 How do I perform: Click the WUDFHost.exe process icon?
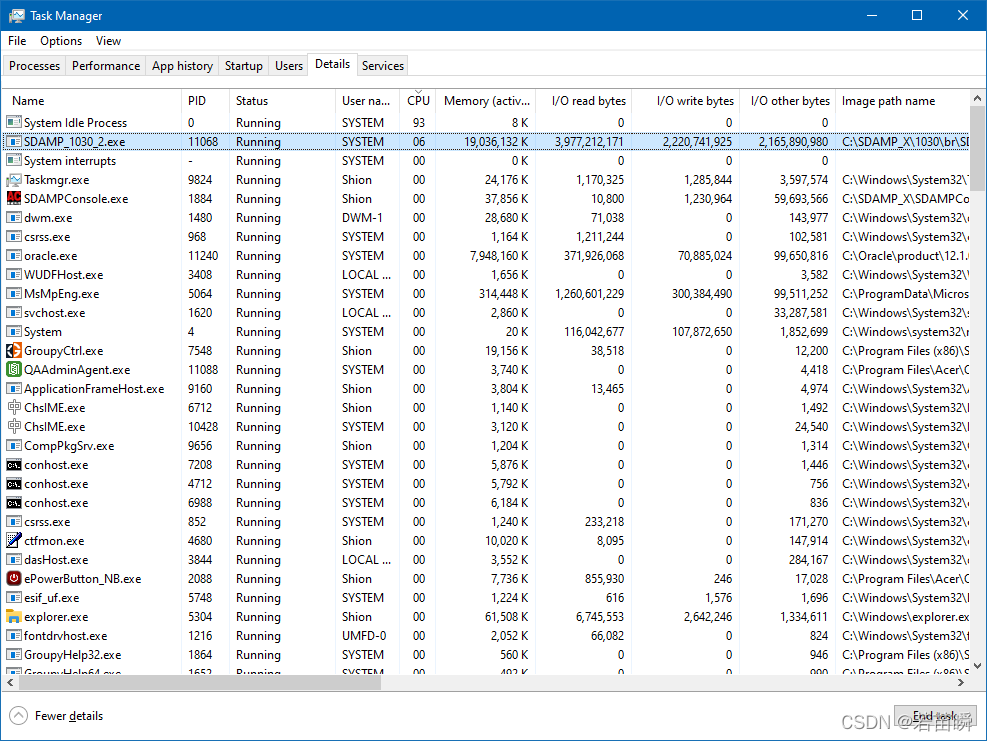[14, 274]
